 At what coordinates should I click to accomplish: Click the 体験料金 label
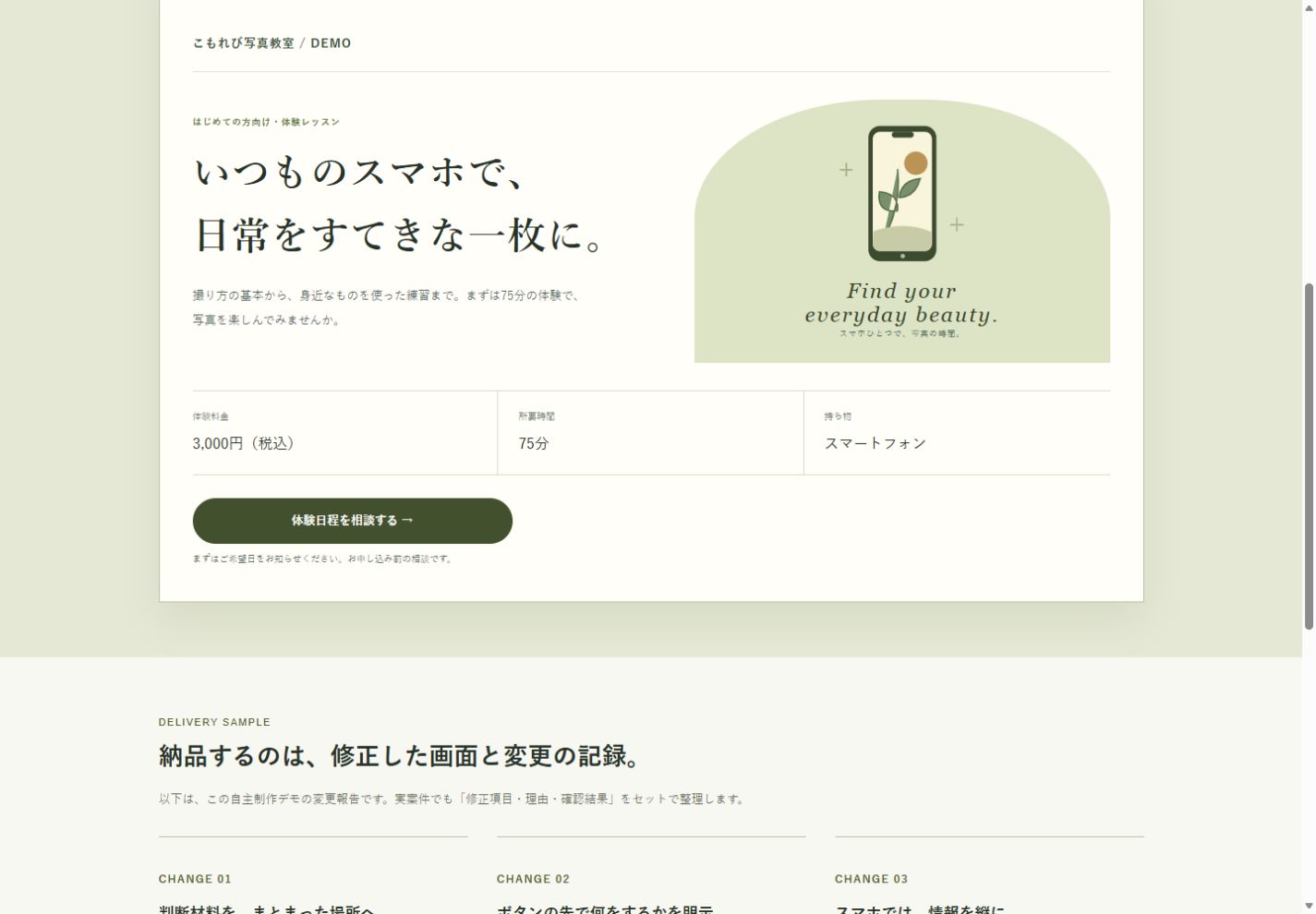(x=211, y=416)
